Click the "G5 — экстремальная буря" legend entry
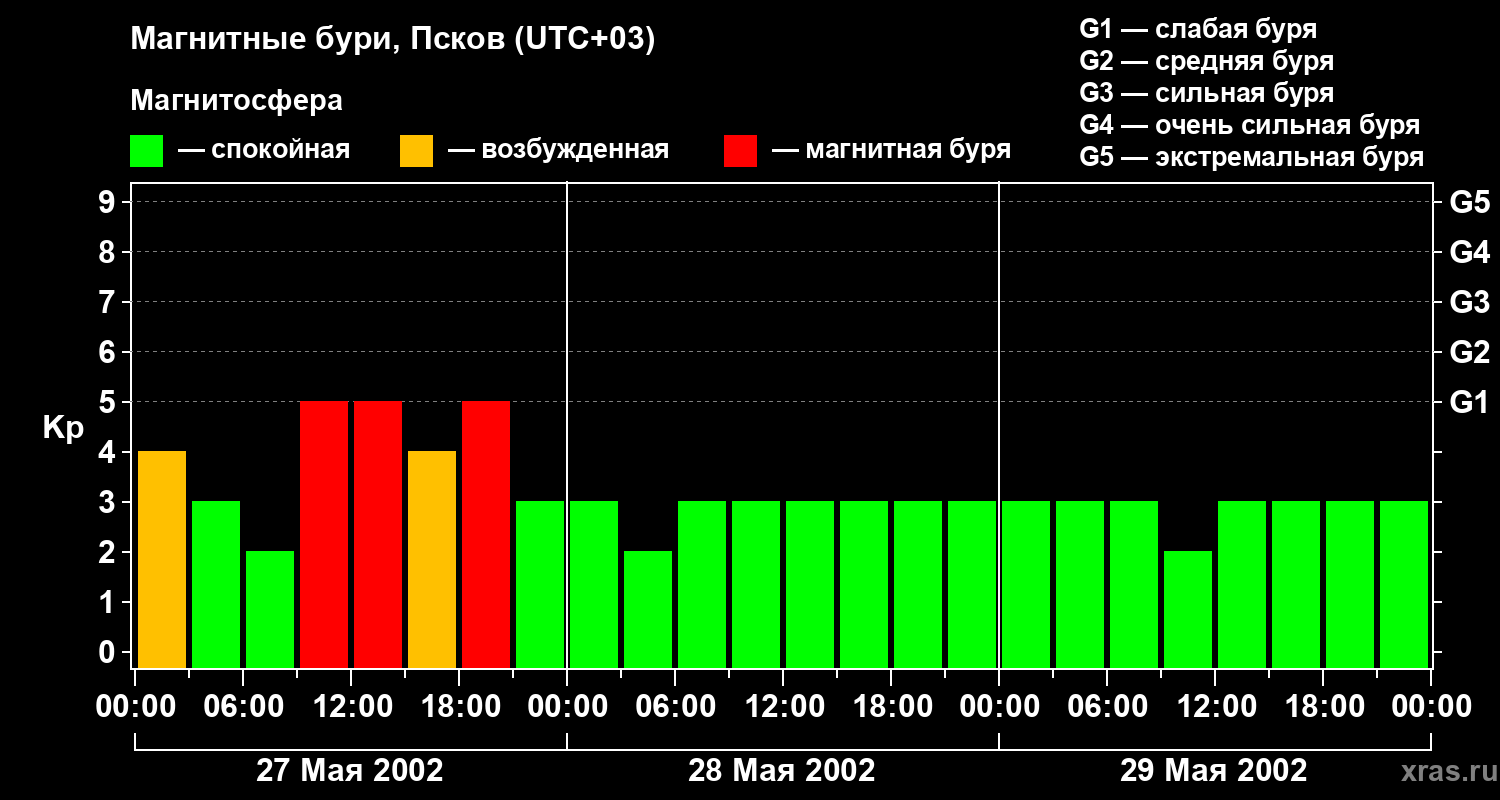1500x800 pixels. point(1251,157)
